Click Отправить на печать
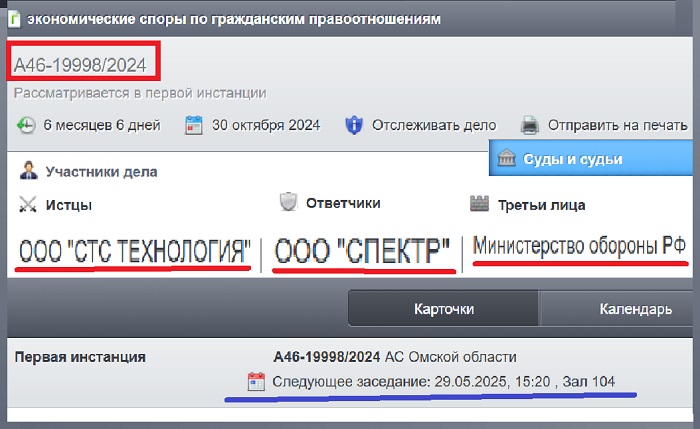Image resolution: width=700 pixels, height=429 pixels. (x=617, y=125)
